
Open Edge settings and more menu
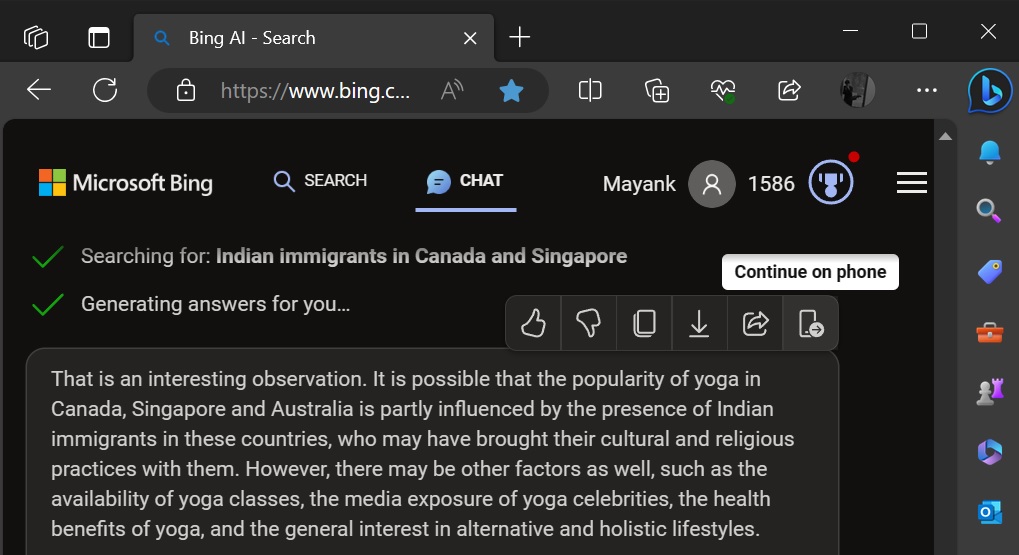[x=926, y=90]
